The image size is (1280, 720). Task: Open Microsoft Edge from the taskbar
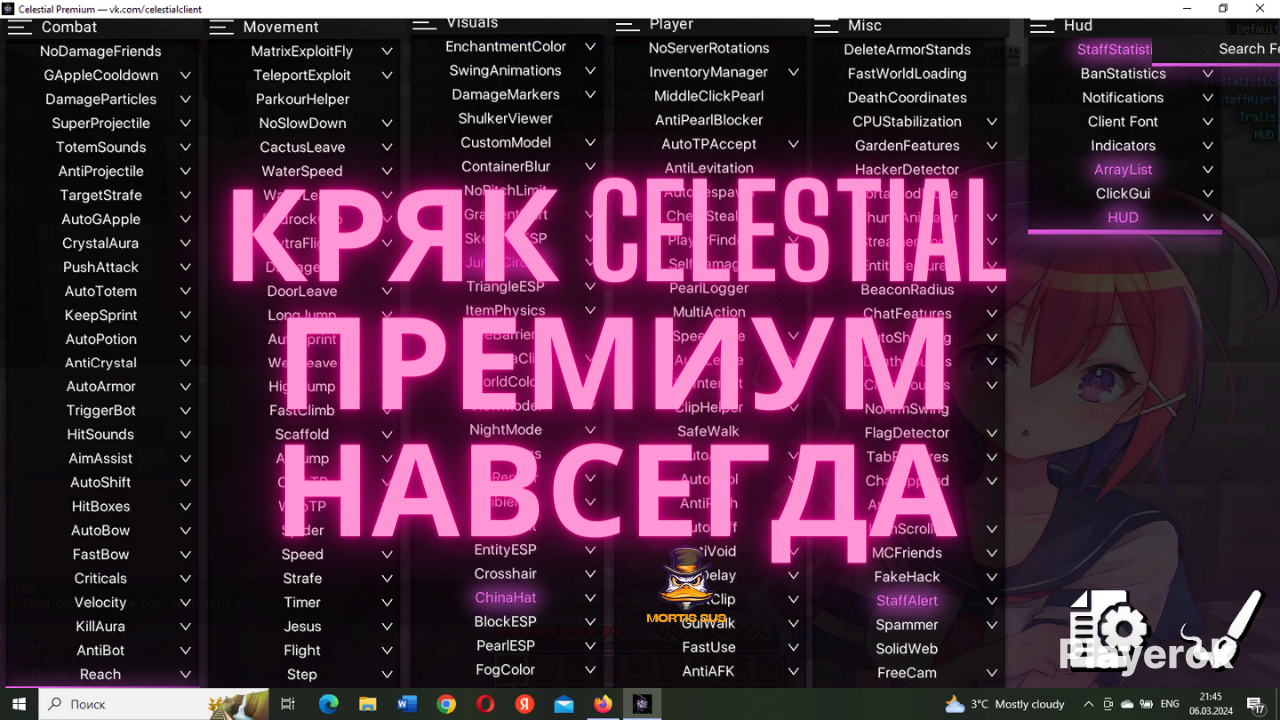pos(328,704)
